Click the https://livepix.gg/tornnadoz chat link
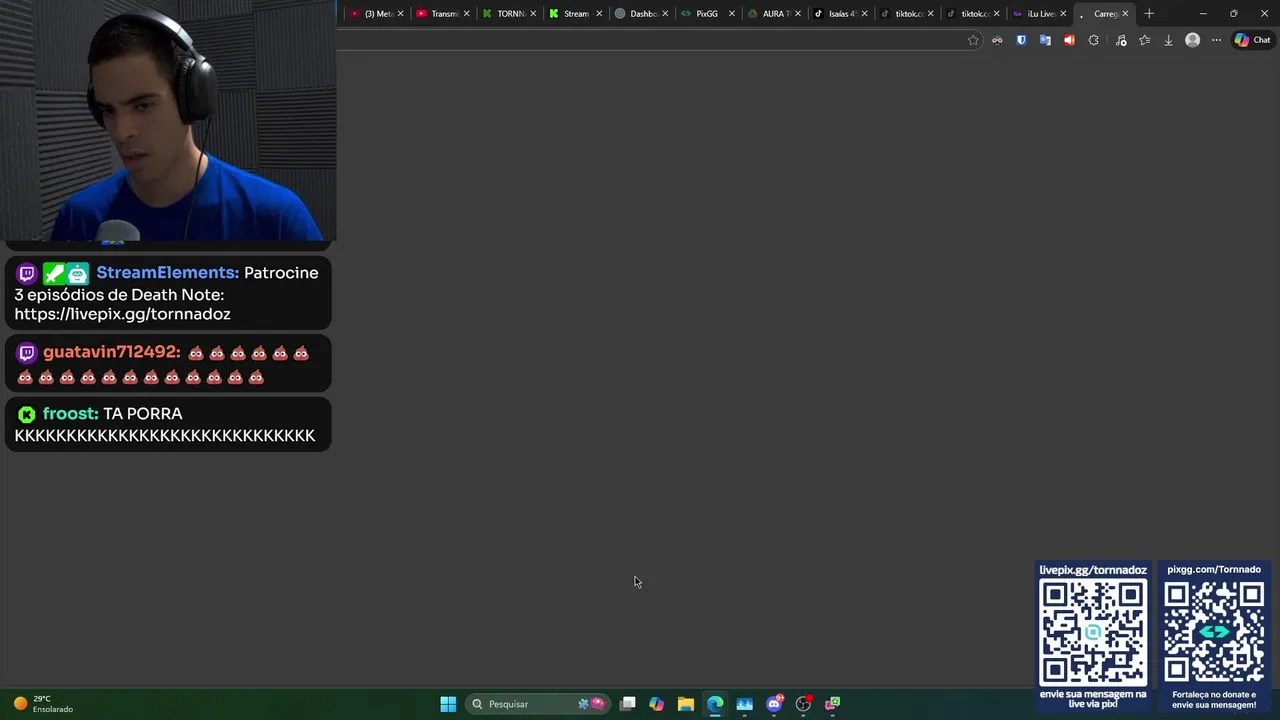The height and width of the screenshot is (720, 1280). pyautogui.click(x=122, y=314)
